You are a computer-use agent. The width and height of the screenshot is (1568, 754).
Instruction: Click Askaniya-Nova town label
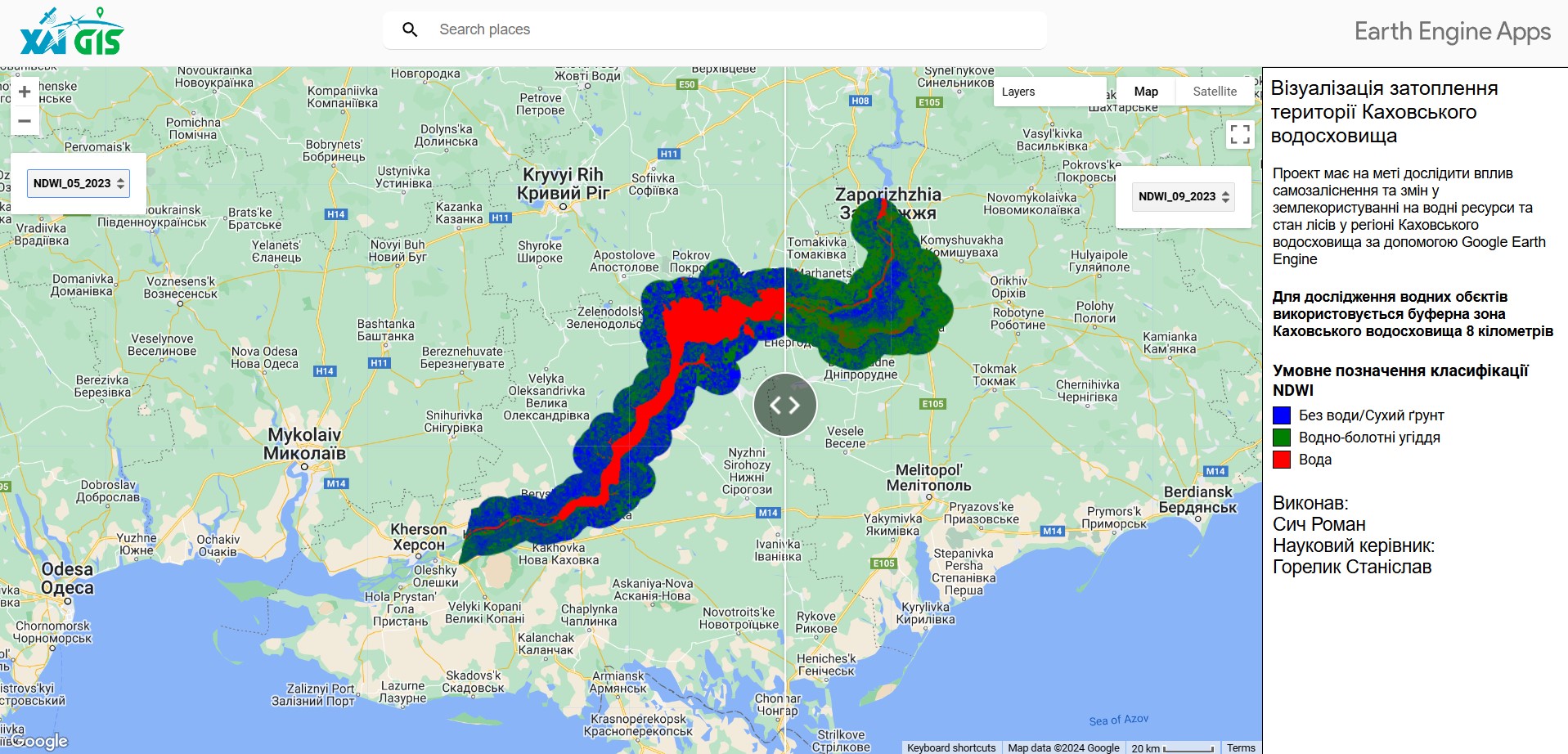652,590
